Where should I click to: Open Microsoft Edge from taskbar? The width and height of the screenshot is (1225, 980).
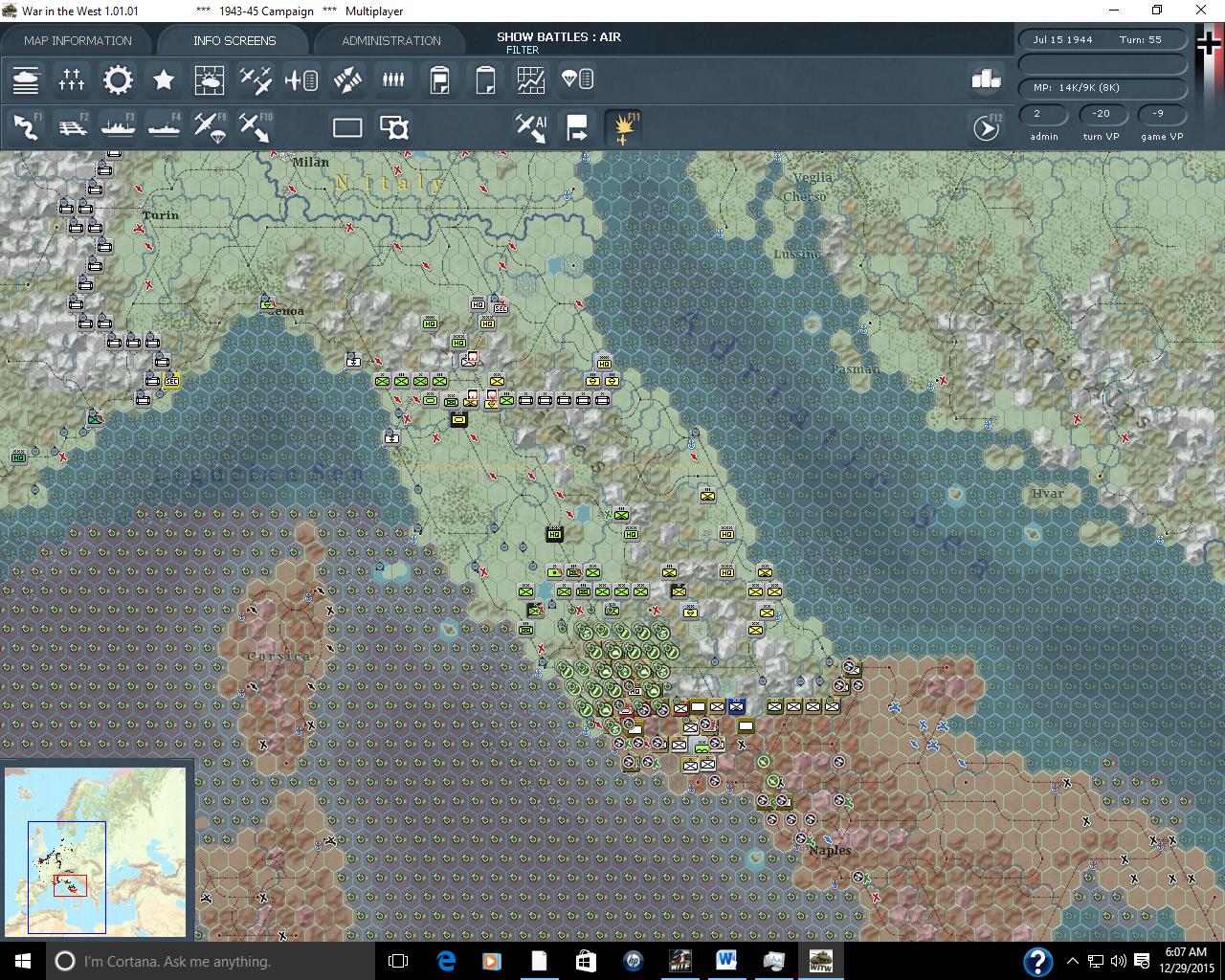pyautogui.click(x=446, y=961)
